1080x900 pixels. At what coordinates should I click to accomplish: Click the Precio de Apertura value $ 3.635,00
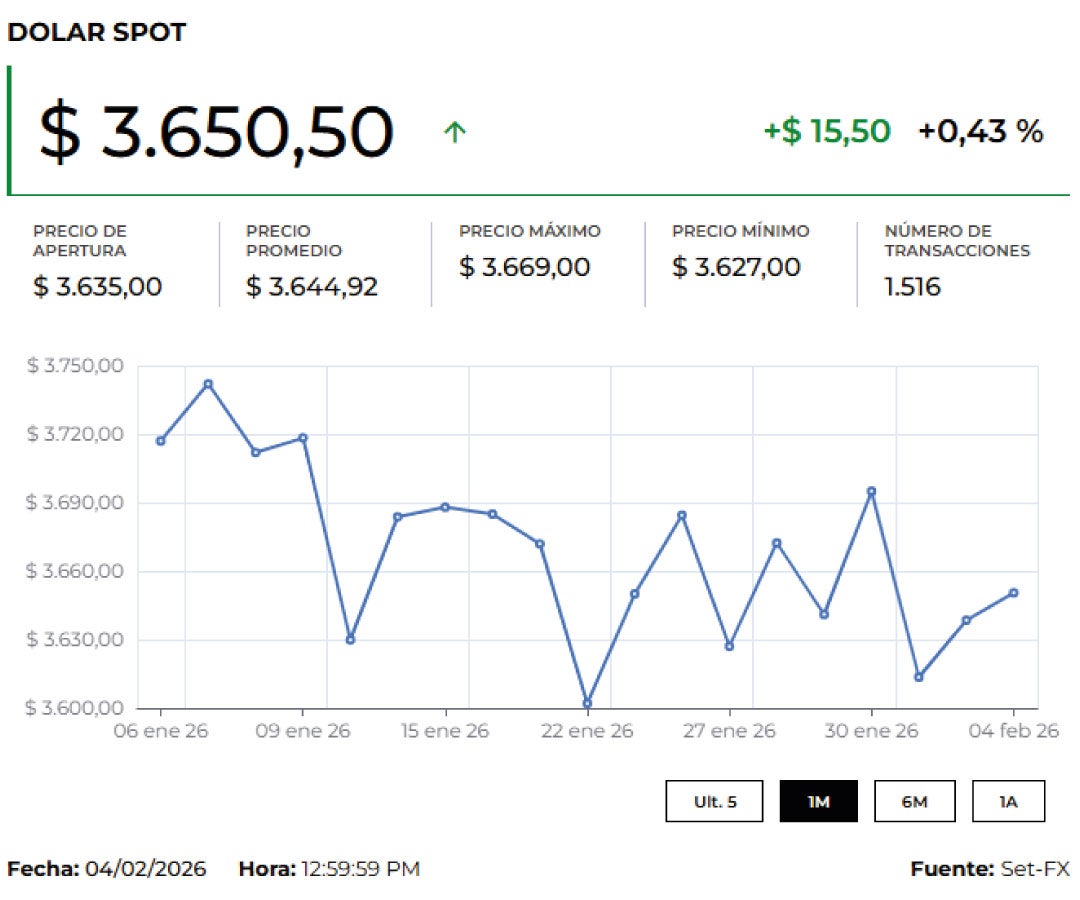click(97, 287)
